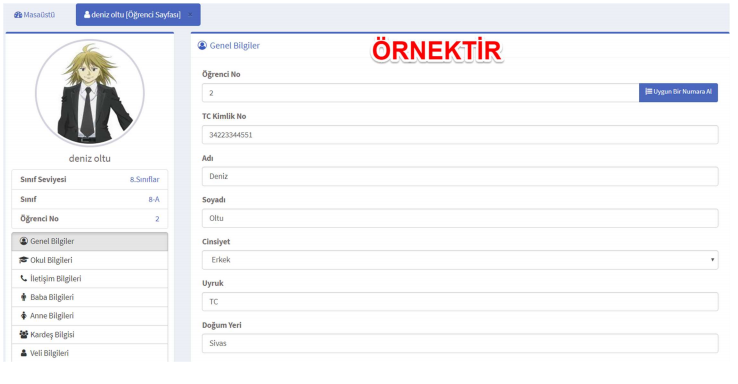Viewport: 738px width, 384px height.
Task: Click the Genel Bilgiler header person icon
Action: click(x=202, y=45)
